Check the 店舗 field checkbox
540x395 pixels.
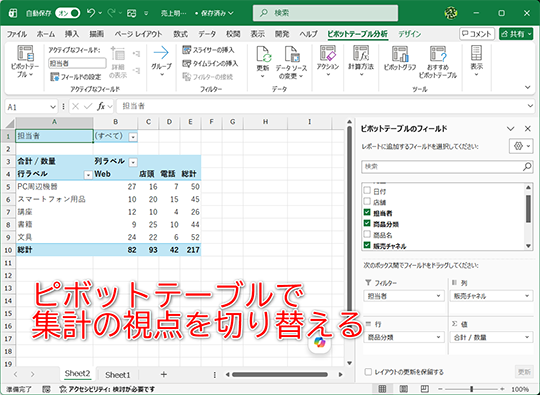point(367,201)
